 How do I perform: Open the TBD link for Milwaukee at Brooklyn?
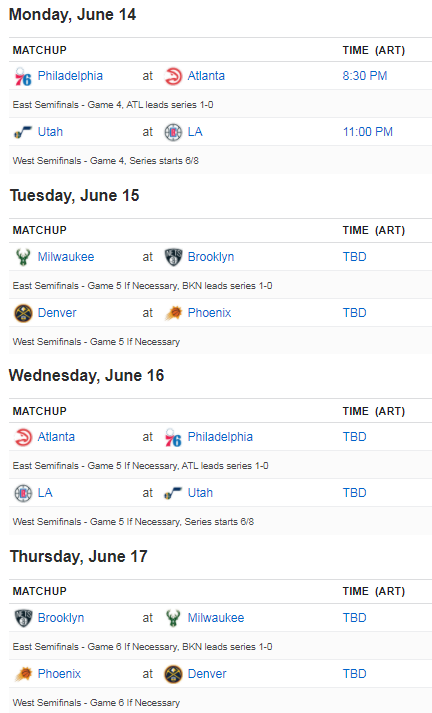click(x=354, y=257)
